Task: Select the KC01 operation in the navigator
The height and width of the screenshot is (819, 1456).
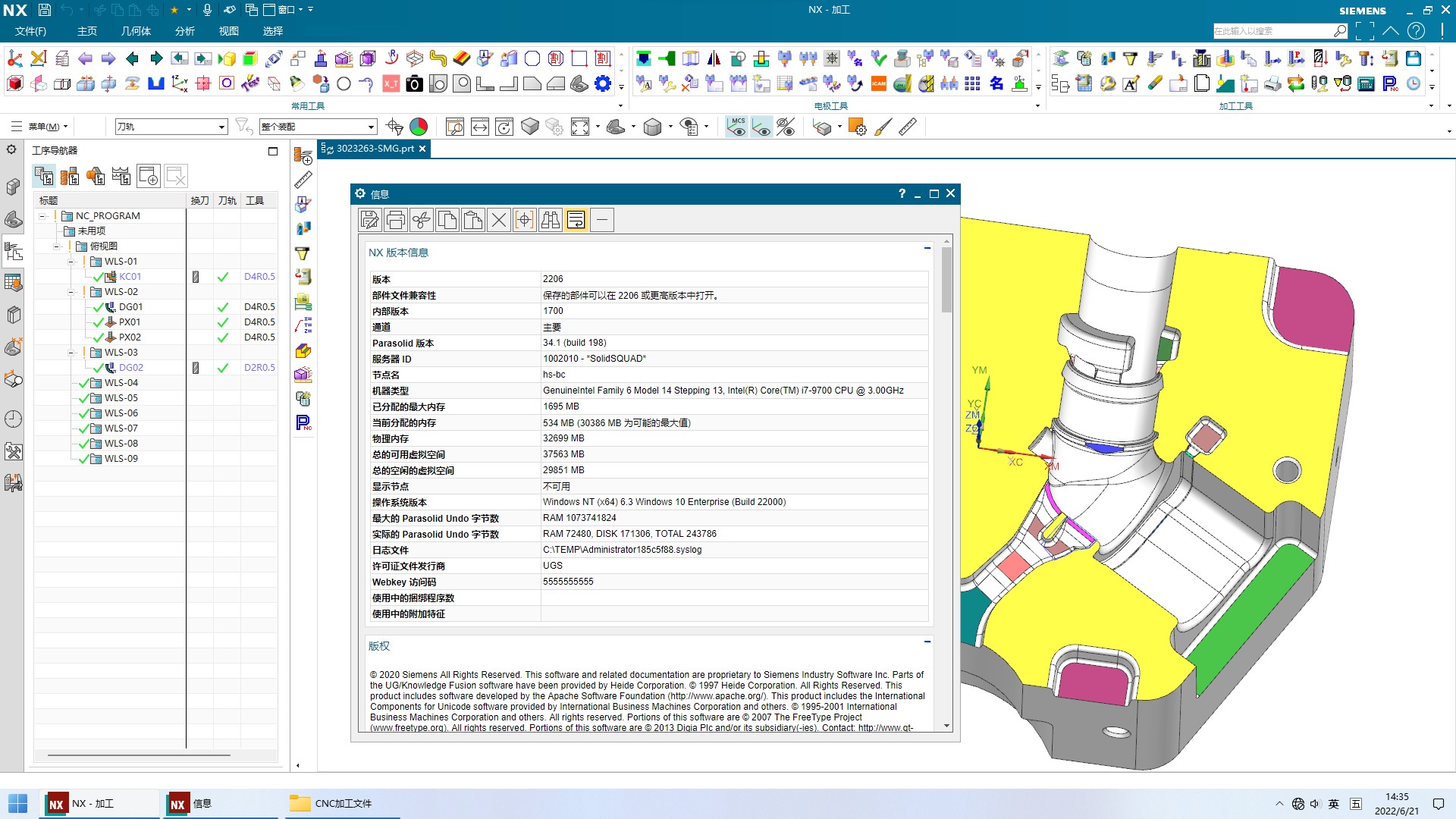Action: [130, 277]
